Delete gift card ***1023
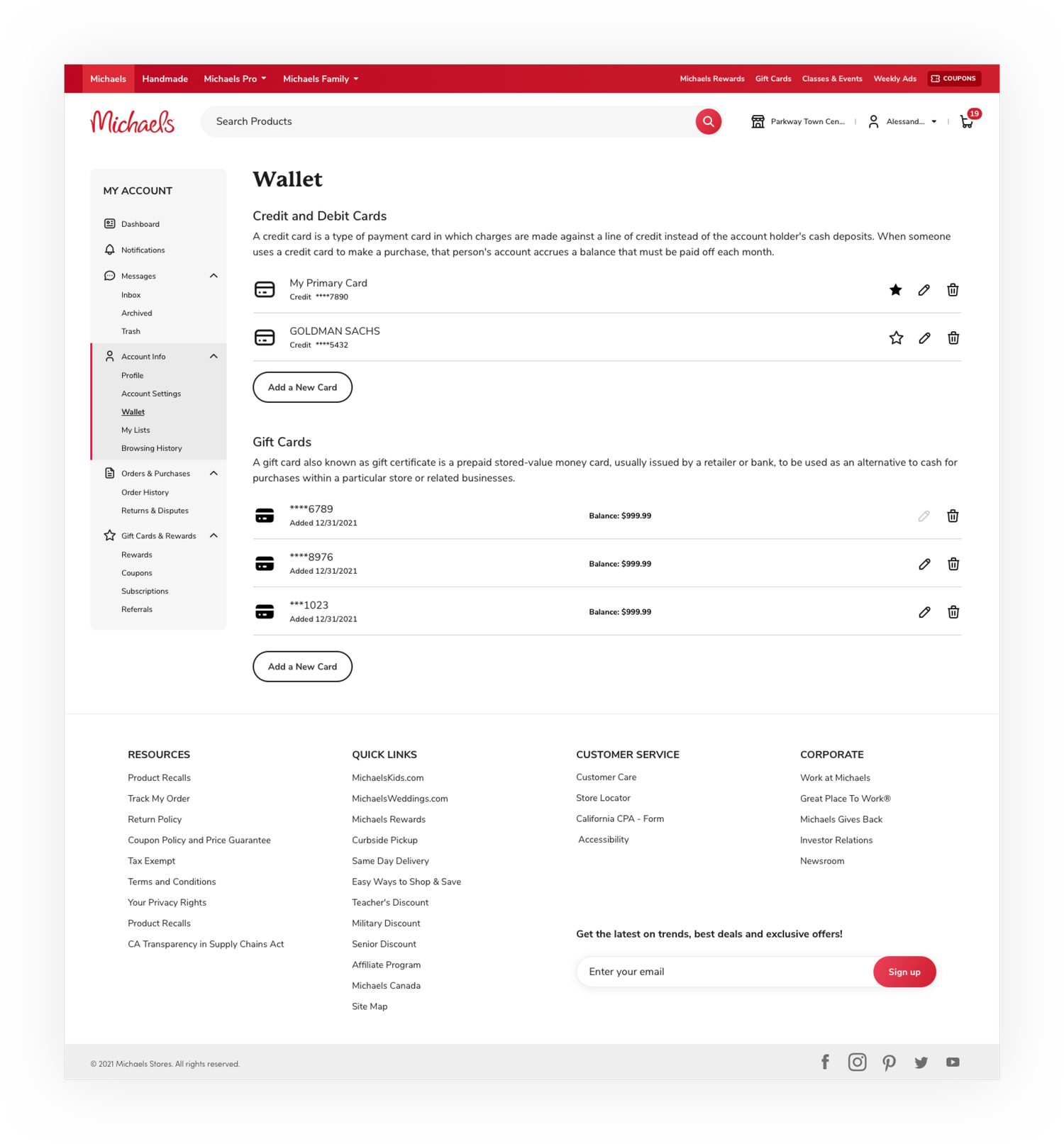 pyautogui.click(x=953, y=612)
